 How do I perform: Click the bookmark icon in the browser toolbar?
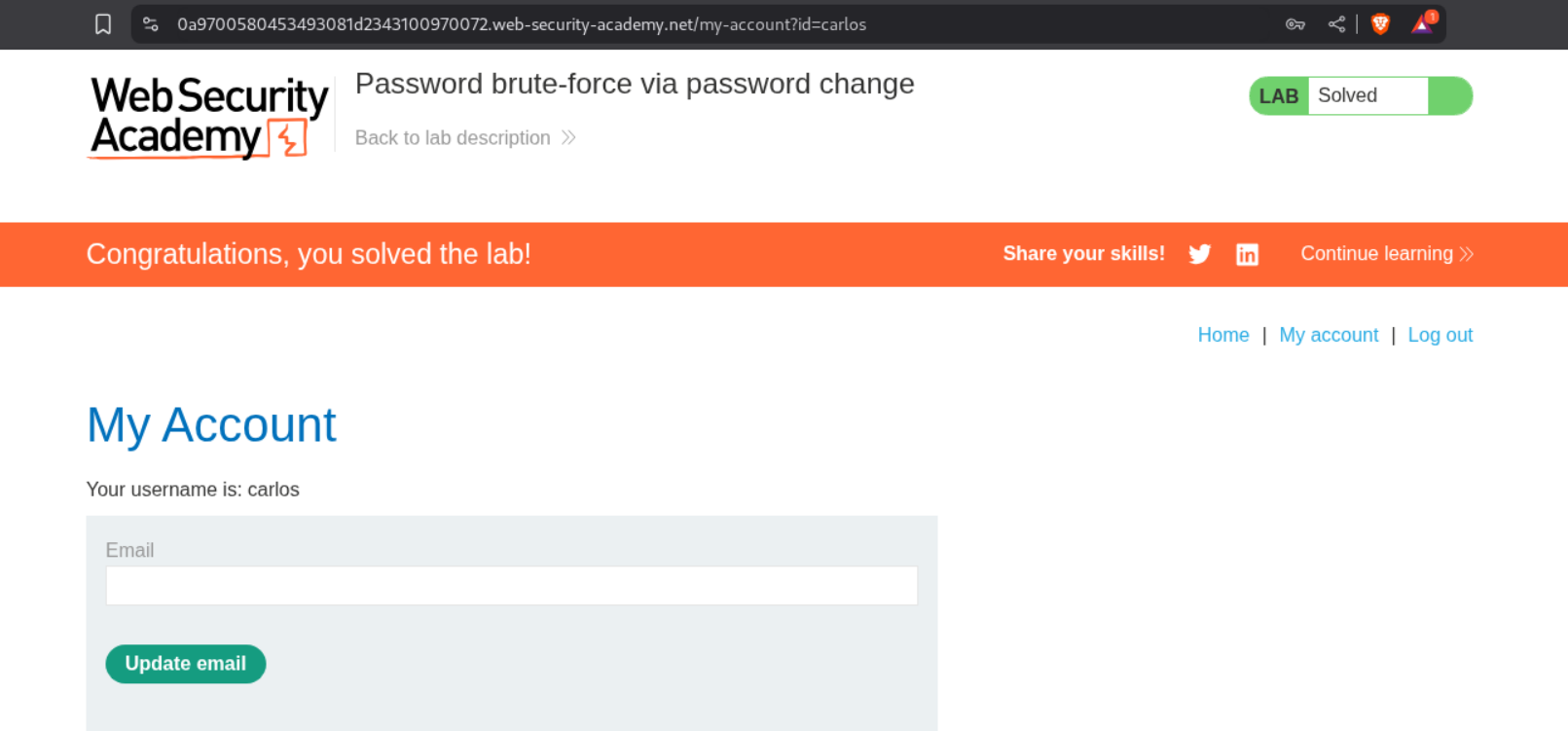[103, 24]
